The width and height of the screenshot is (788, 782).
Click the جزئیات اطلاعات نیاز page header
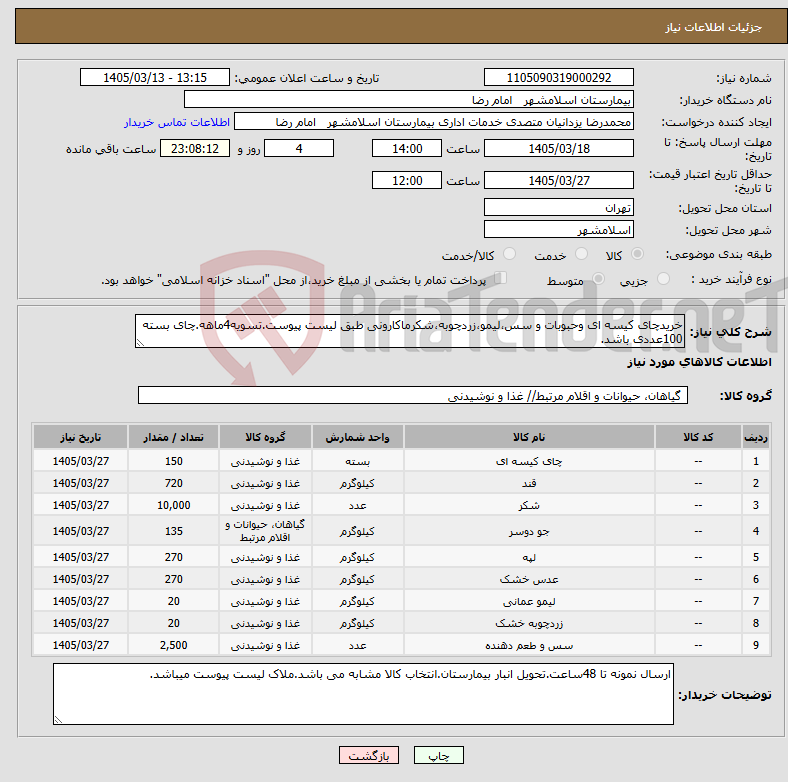(x=713, y=27)
